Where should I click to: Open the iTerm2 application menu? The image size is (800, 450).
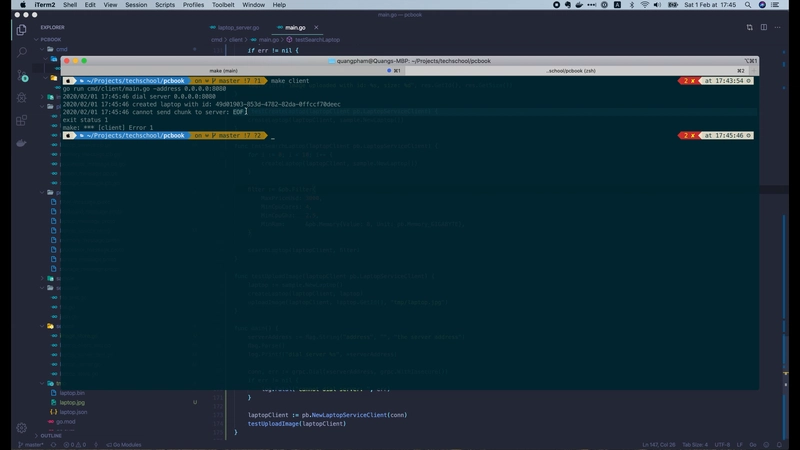coord(44,5)
